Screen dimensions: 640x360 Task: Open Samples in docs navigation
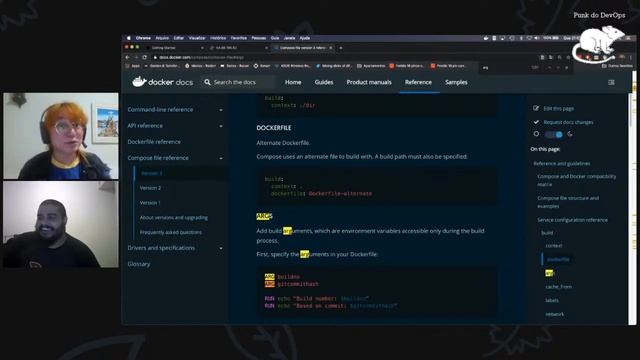coord(456,82)
